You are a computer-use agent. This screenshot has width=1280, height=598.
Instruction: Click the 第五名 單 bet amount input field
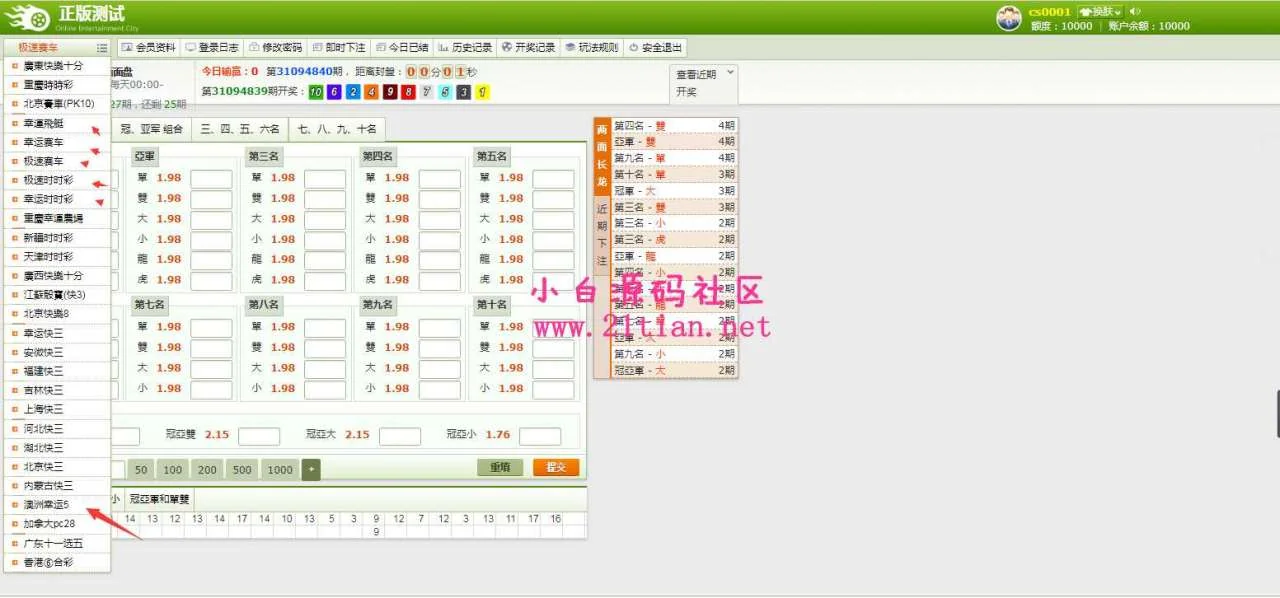(553, 178)
